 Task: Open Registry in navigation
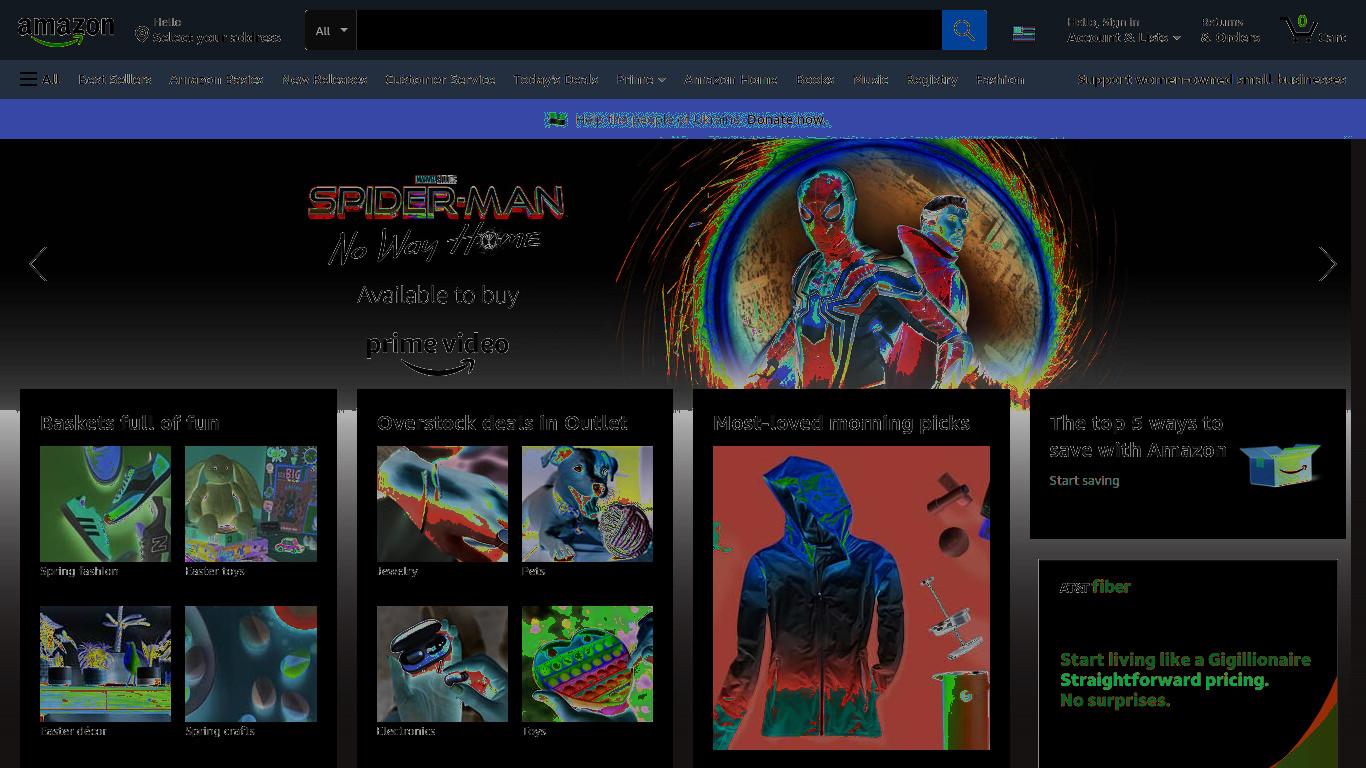coord(932,79)
